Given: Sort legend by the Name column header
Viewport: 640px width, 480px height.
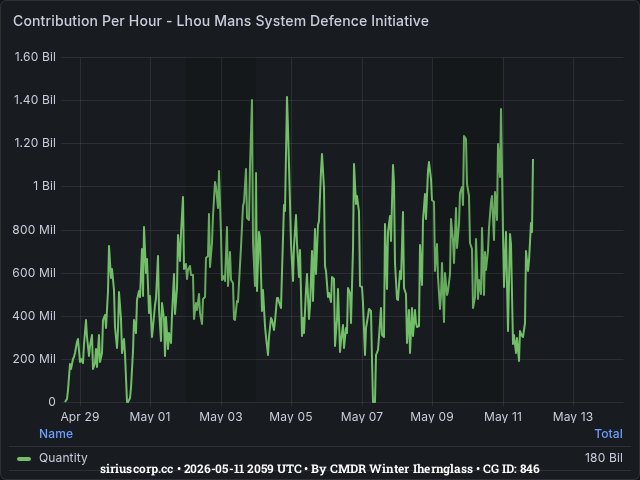Looking at the screenshot, I should pyautogui.click(x=56, y=433).
